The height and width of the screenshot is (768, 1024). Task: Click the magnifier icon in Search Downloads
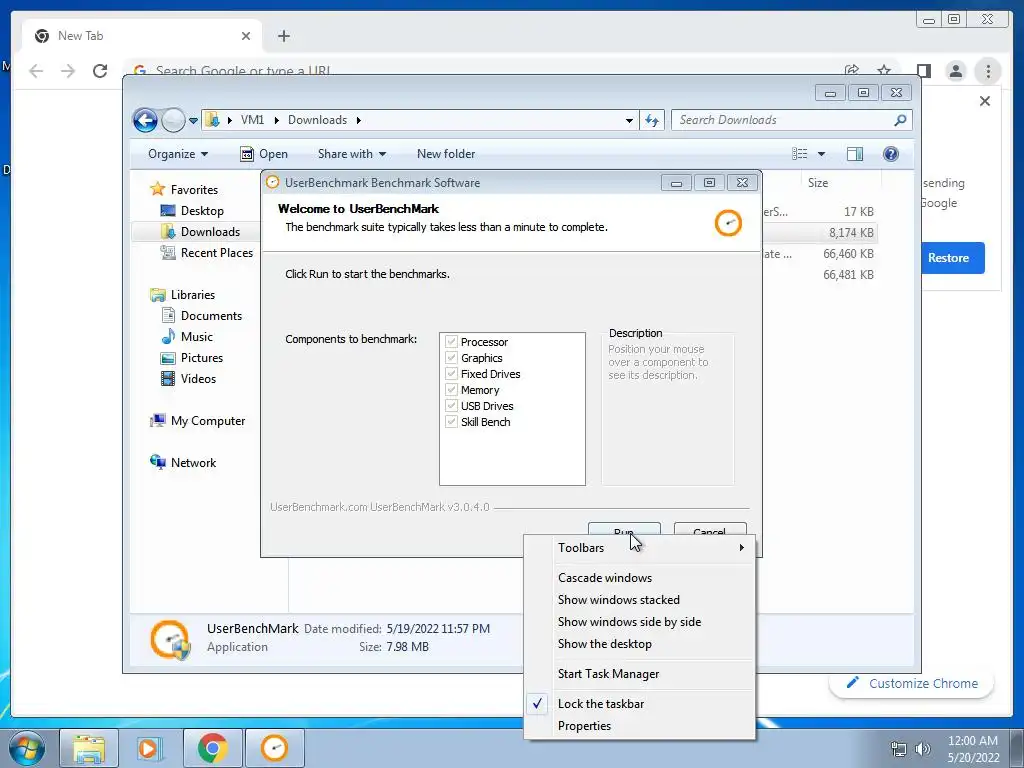900,120
